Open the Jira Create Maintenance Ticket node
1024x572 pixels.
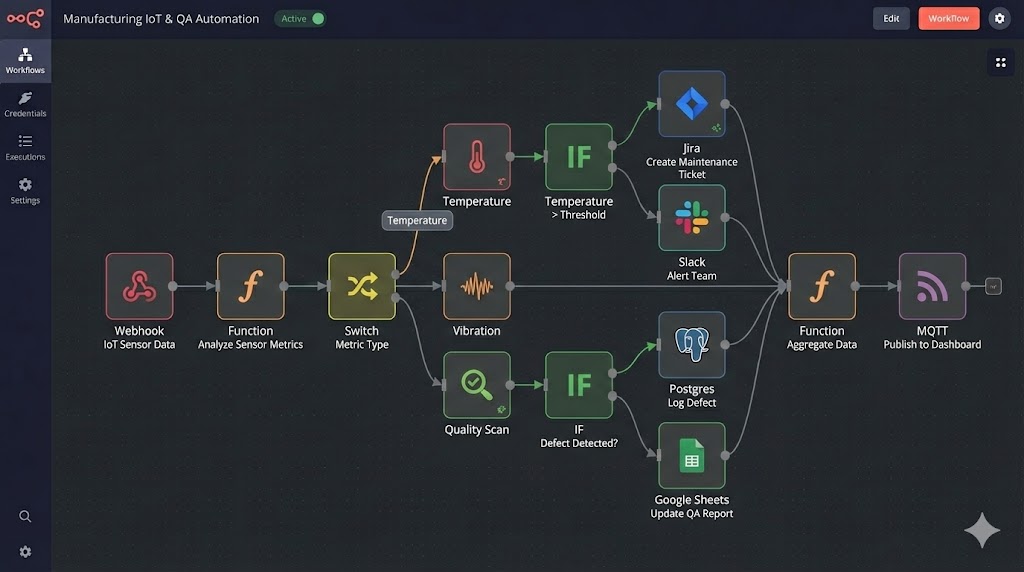[x=691, y=104]
